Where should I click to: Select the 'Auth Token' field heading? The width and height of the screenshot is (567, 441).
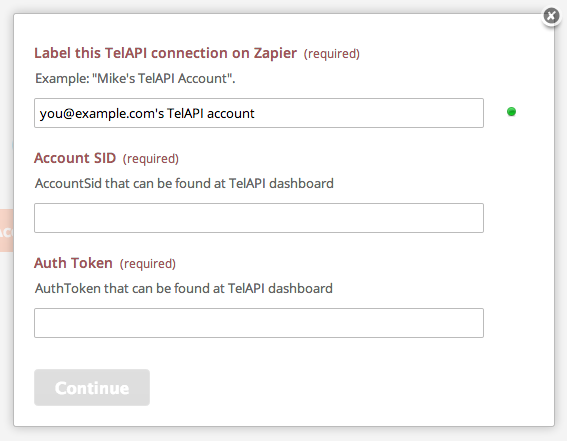[73, 263]
